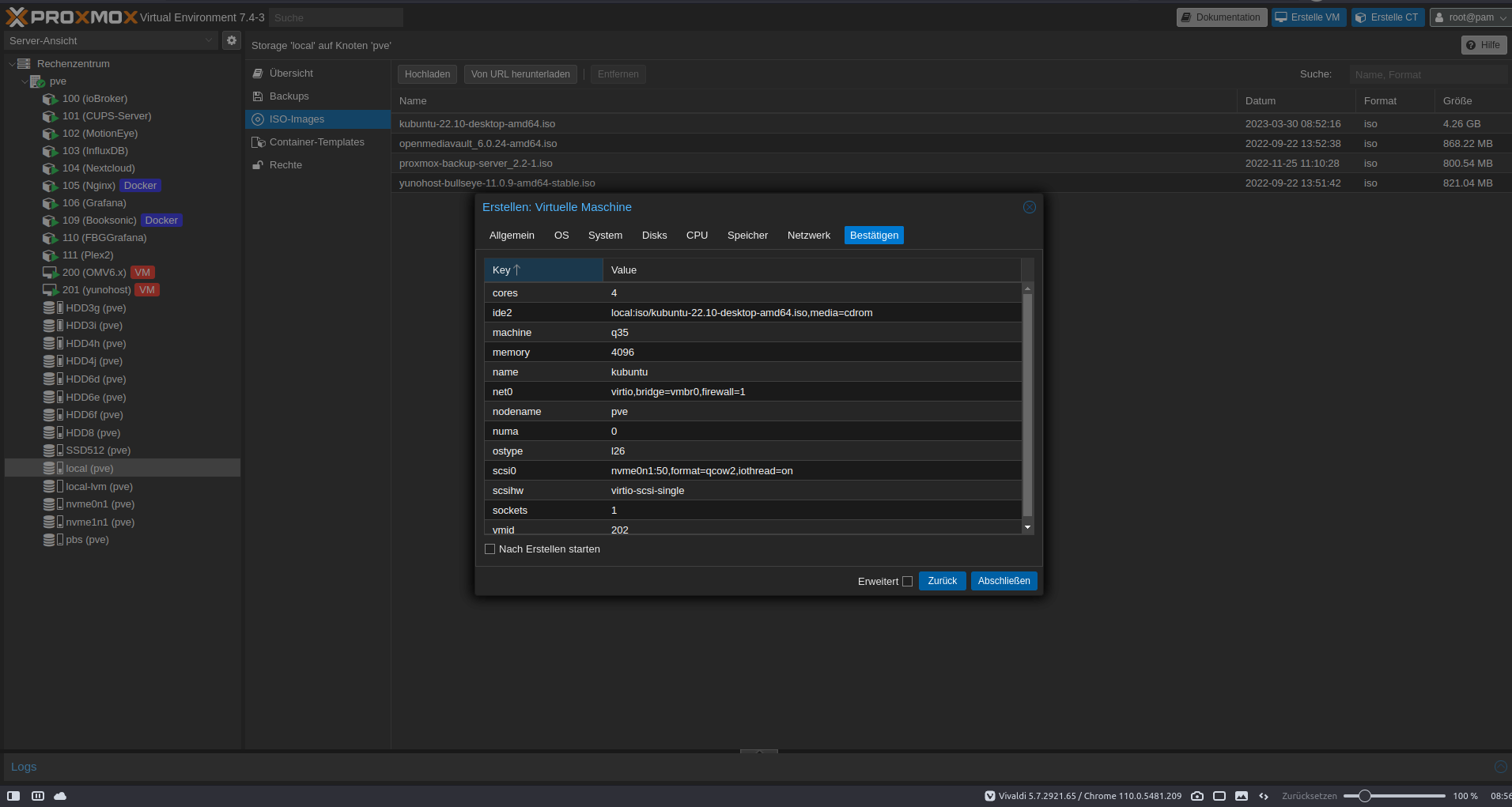Click VM monitor icon for 201 (yunohost)
Viewport: 1512px width, 807px height.
coord(50,290)
